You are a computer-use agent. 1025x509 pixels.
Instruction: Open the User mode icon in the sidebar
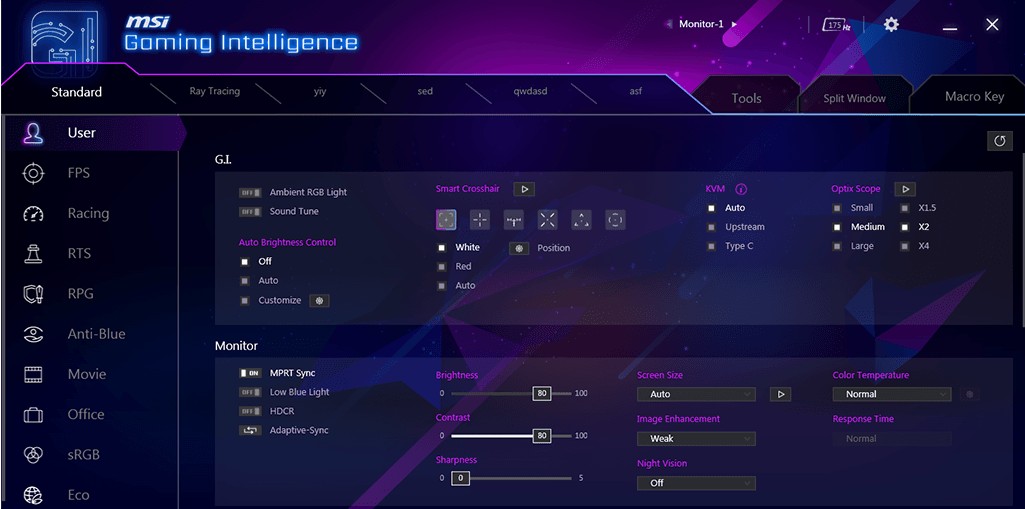pyautogui.click(x=33, y=133)
